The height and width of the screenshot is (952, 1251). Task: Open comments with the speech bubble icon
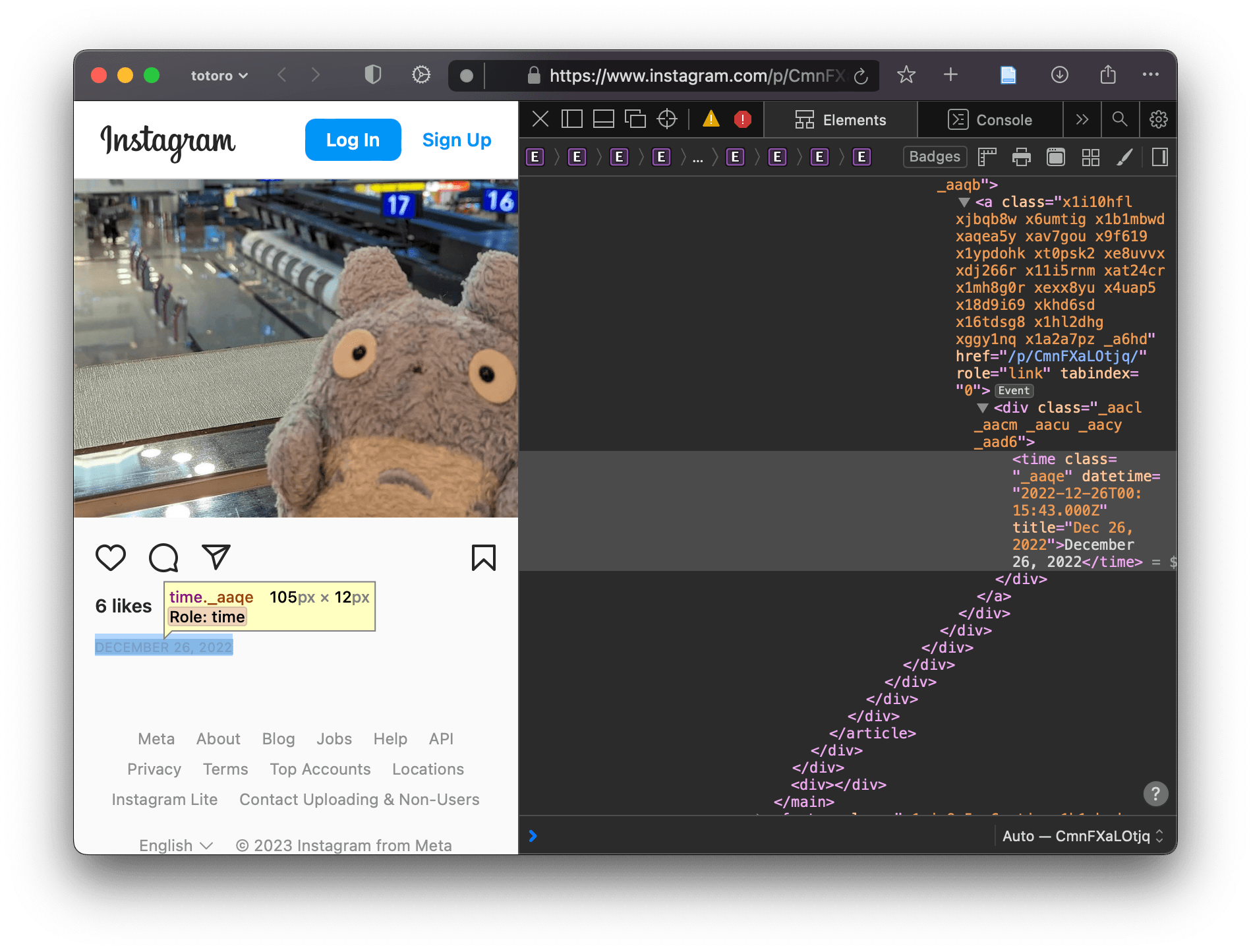click(x=163, y=558)
